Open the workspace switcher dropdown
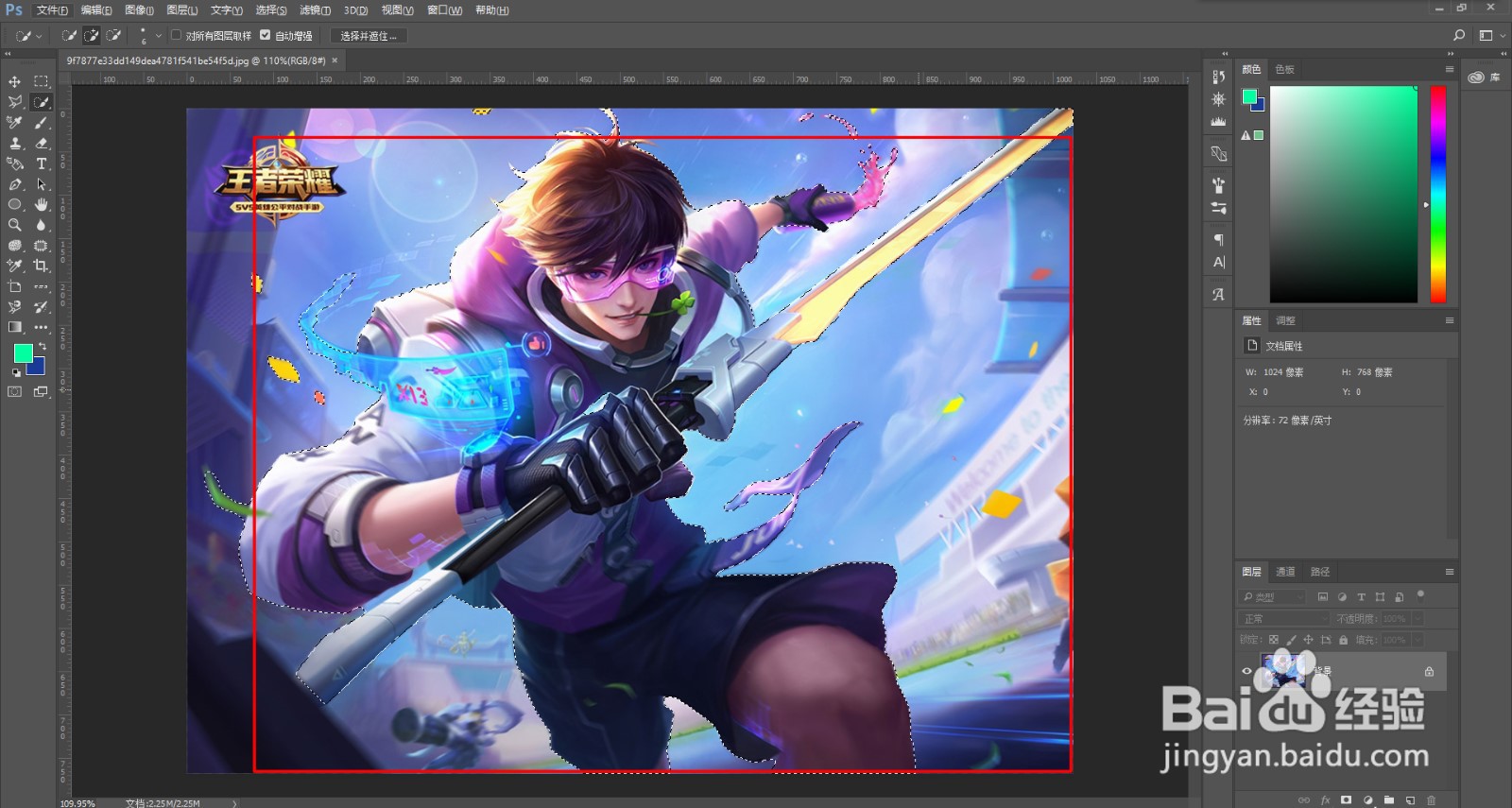1512x808 pixels. [x=1492, y=35]
